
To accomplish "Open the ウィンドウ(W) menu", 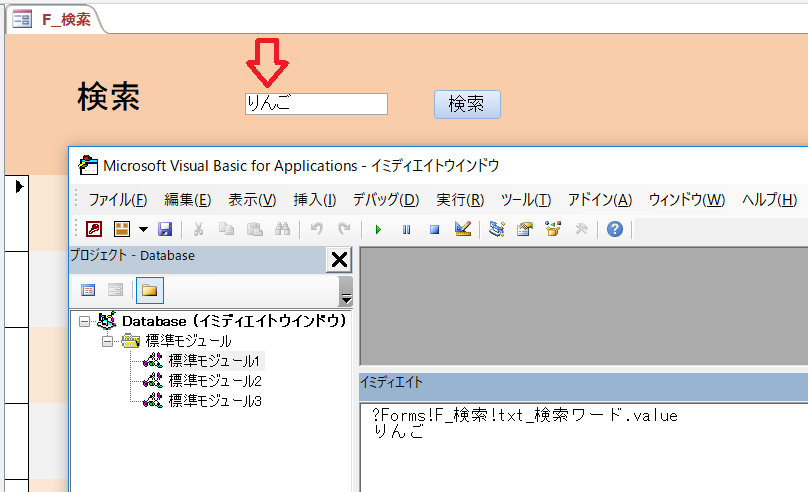I will pyautogui.click(x=686, y=200).
